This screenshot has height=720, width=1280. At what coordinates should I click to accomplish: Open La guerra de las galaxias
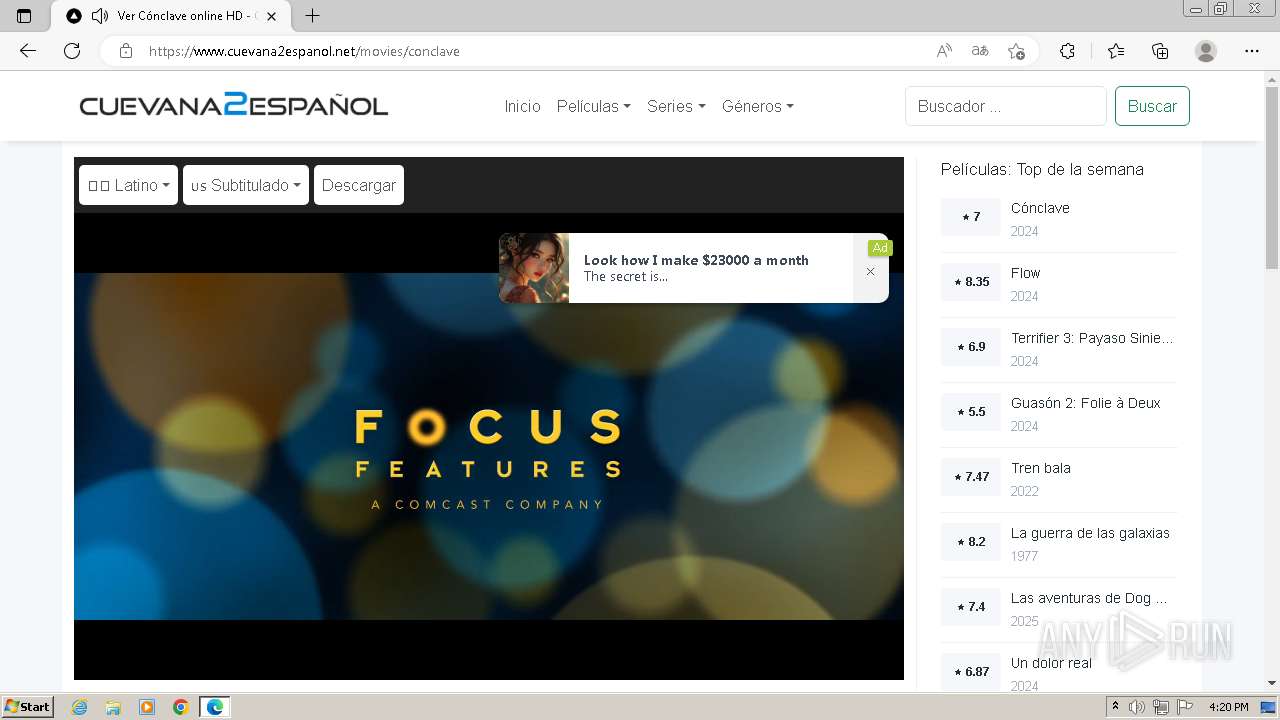pos(1090,533)
